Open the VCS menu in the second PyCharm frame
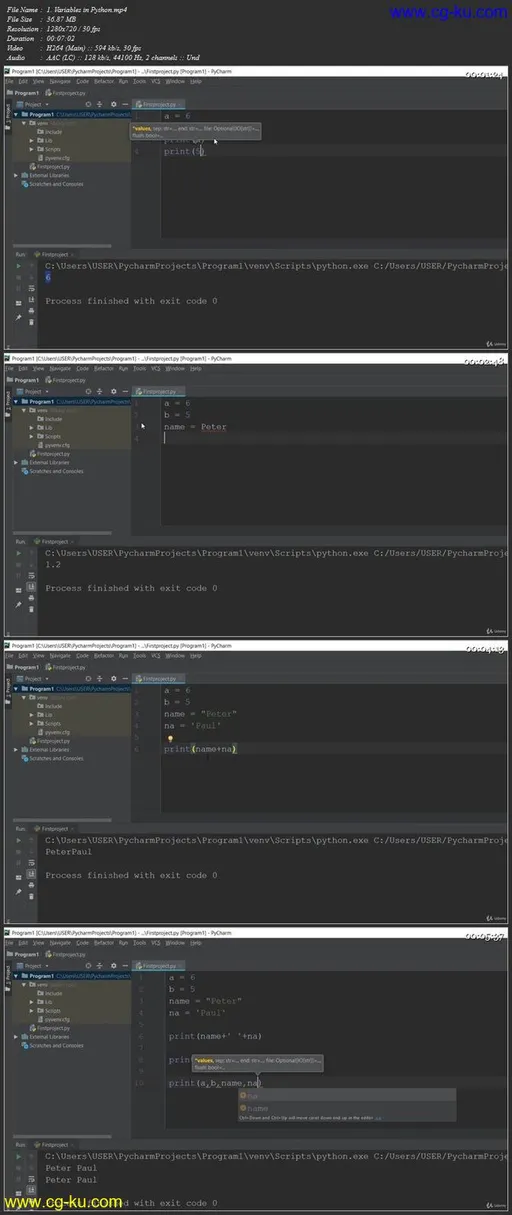512x1215 pixels. coord(155,368)
